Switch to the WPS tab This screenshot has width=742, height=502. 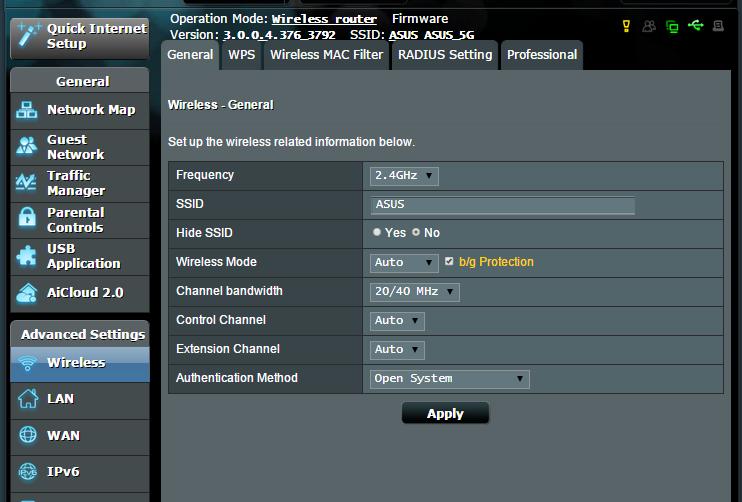tap(241, 55)
